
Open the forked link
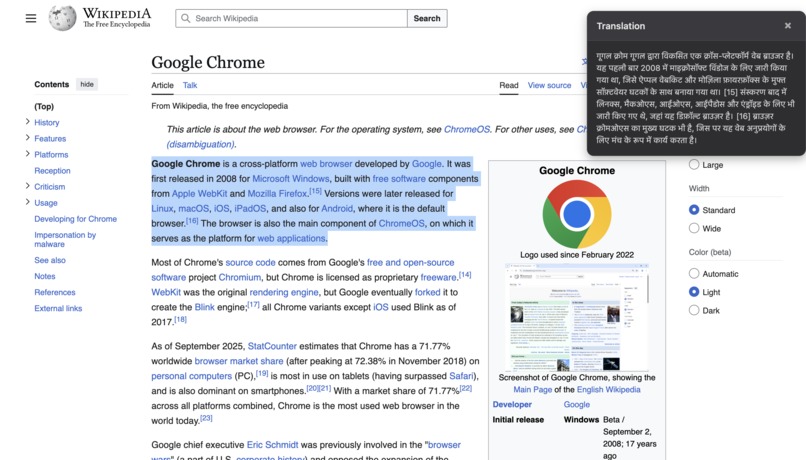pyautogui.click(x=427, y=292)
